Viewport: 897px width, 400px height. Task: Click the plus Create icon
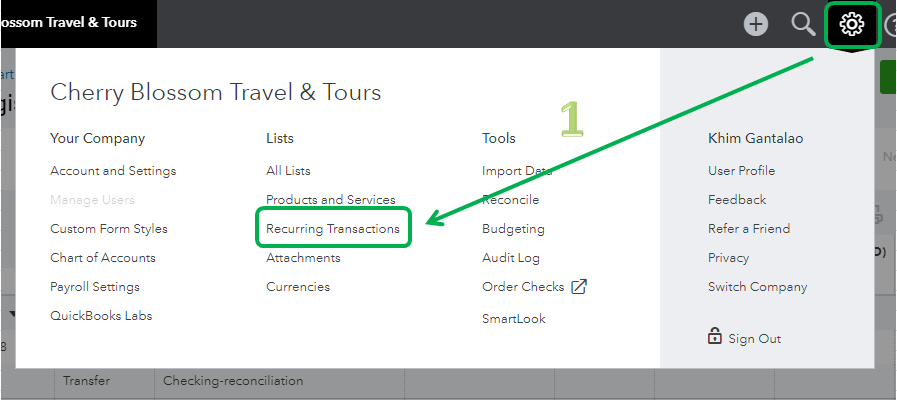(x=756, y=25)
